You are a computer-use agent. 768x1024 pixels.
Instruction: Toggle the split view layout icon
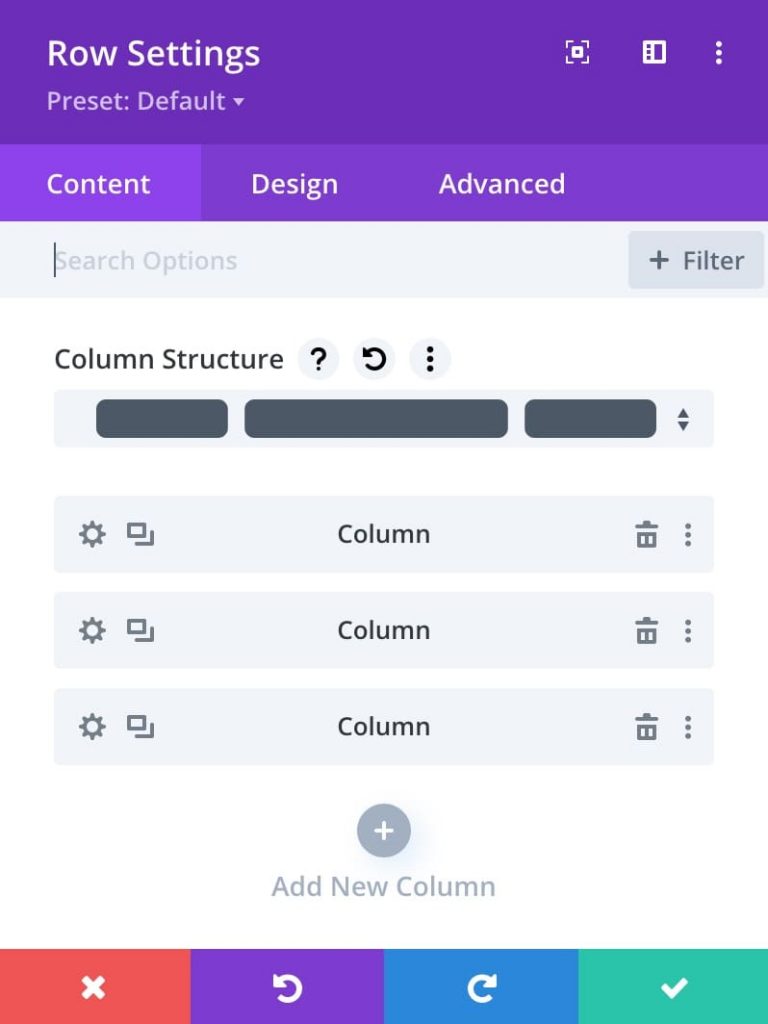pyautogui.click(x=653, y=53)
